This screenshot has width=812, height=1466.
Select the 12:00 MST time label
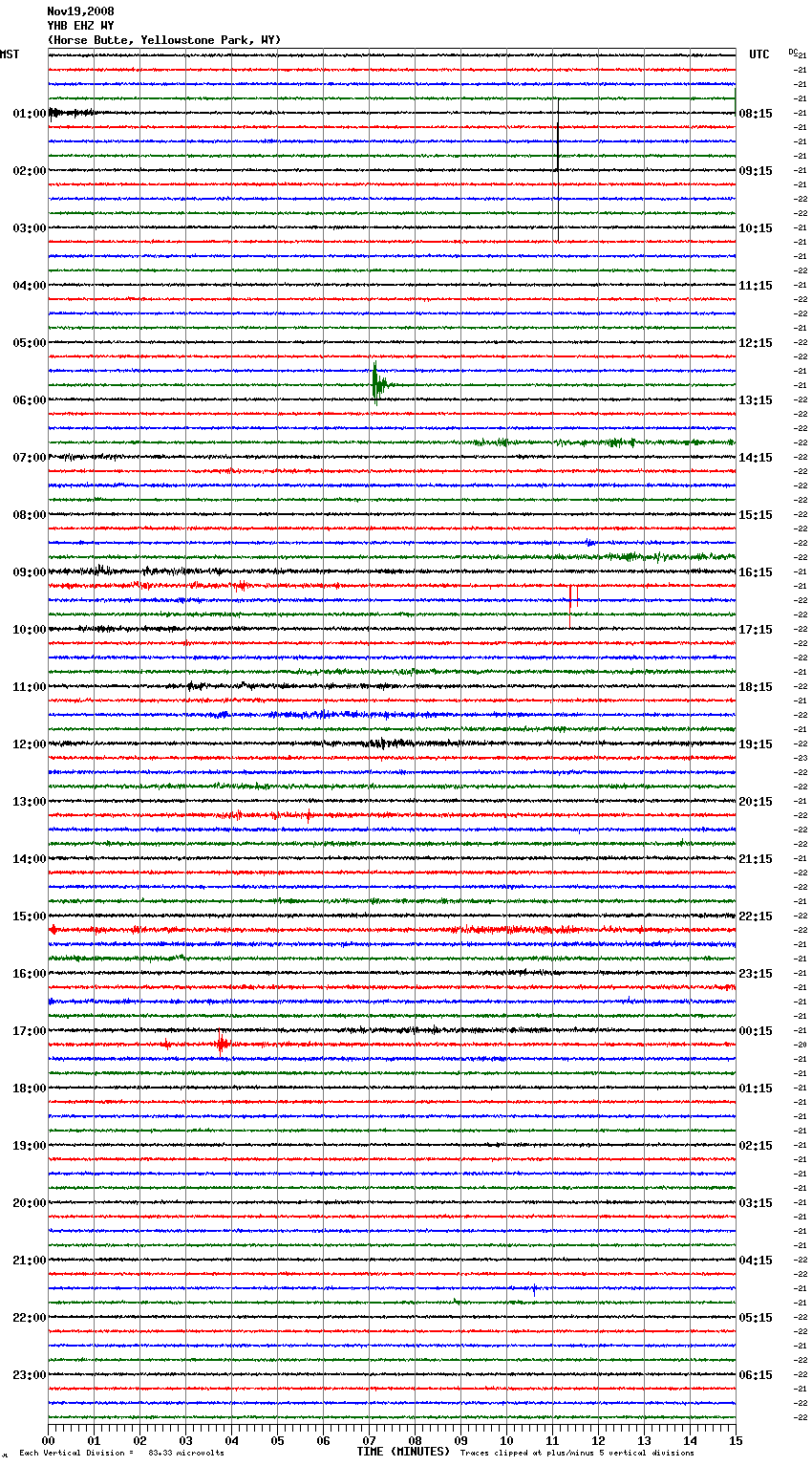29,744
